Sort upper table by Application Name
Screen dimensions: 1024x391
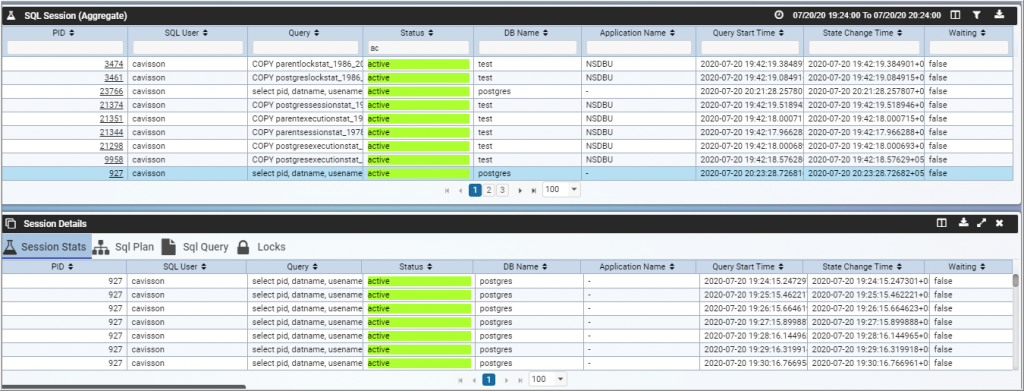pos(672,32)
